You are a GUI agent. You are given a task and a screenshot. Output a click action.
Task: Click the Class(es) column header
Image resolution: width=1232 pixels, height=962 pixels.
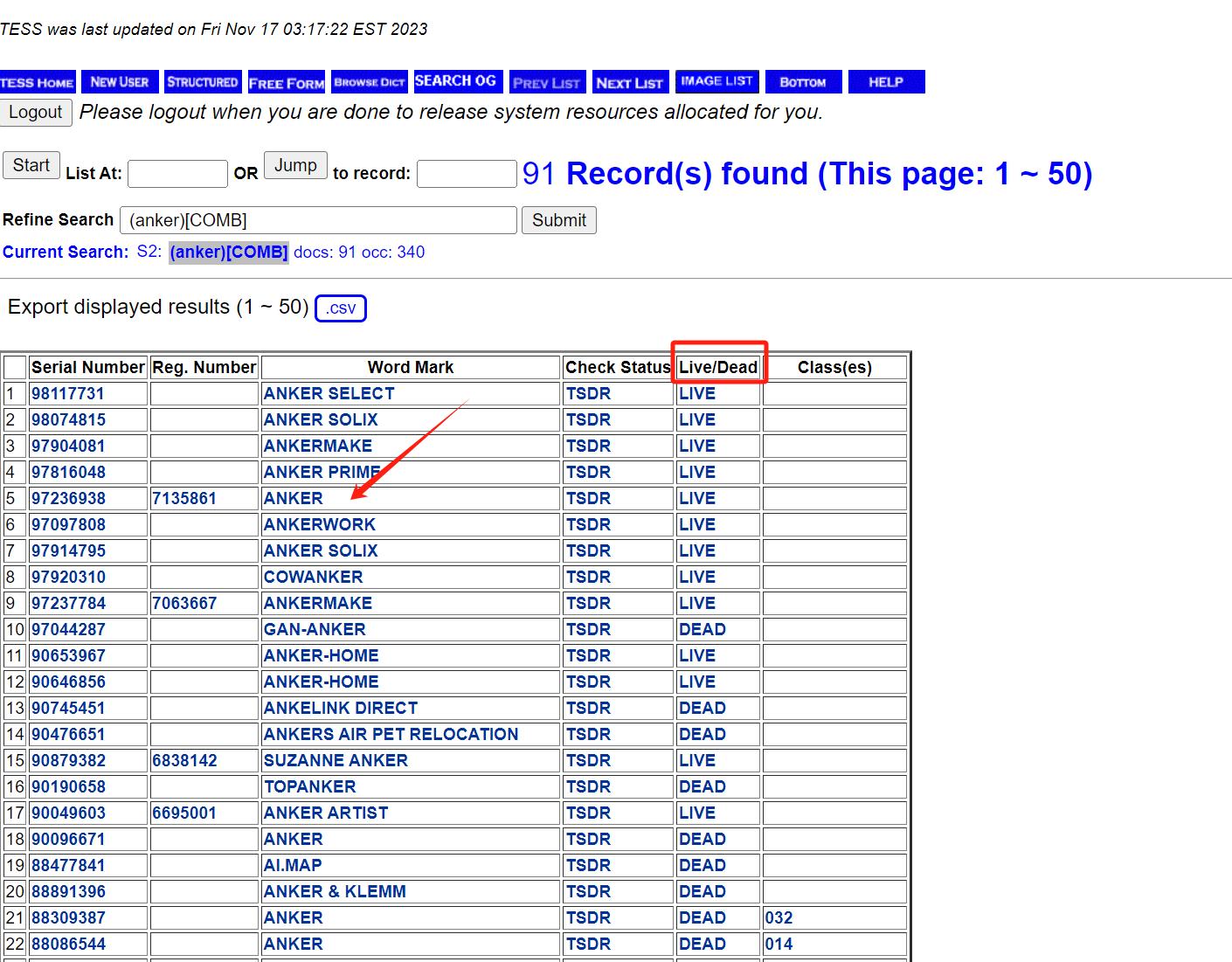[x=834, y=368]
